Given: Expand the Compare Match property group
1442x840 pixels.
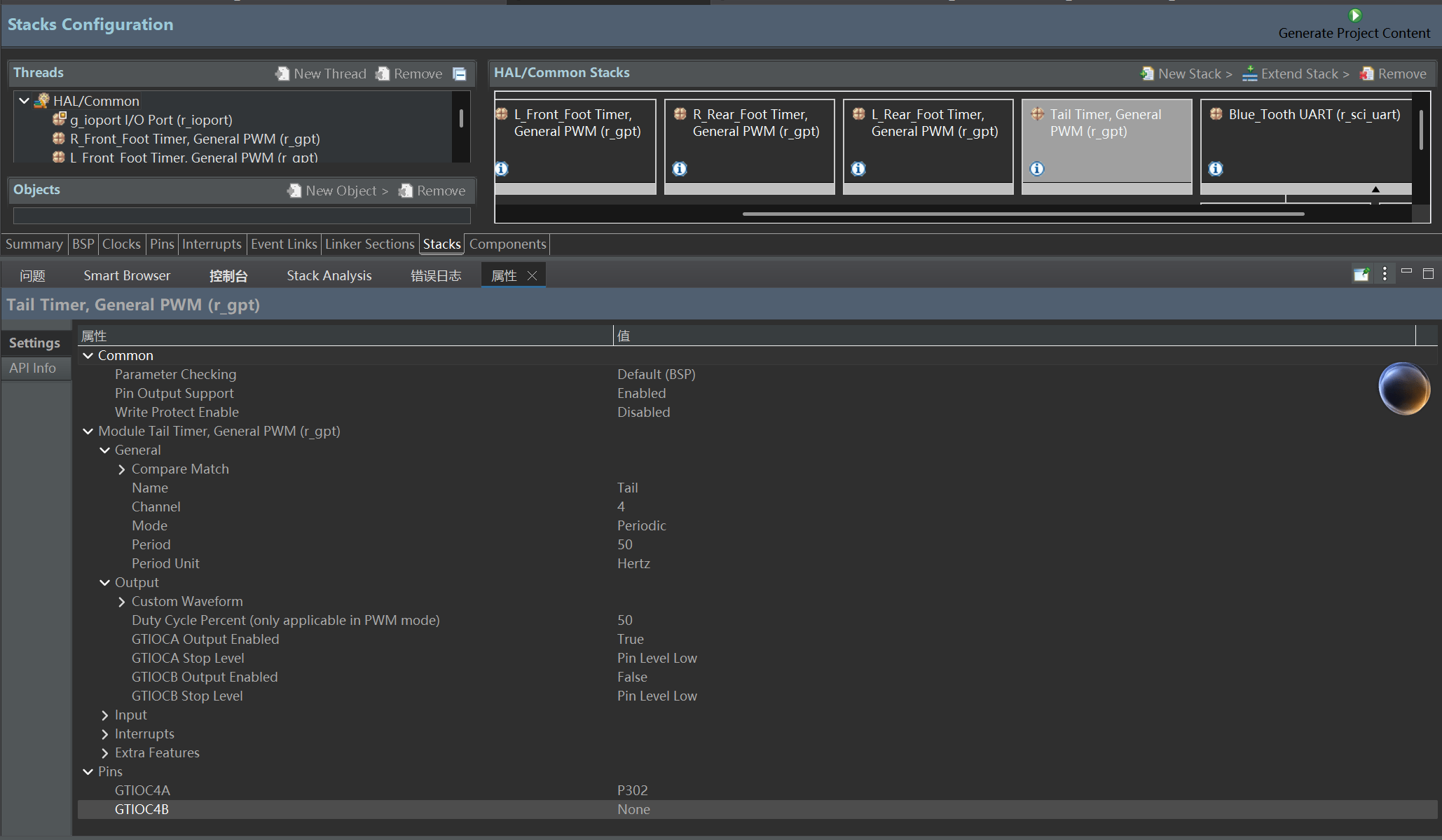Looking at the screenshot, I should [122, 469].
